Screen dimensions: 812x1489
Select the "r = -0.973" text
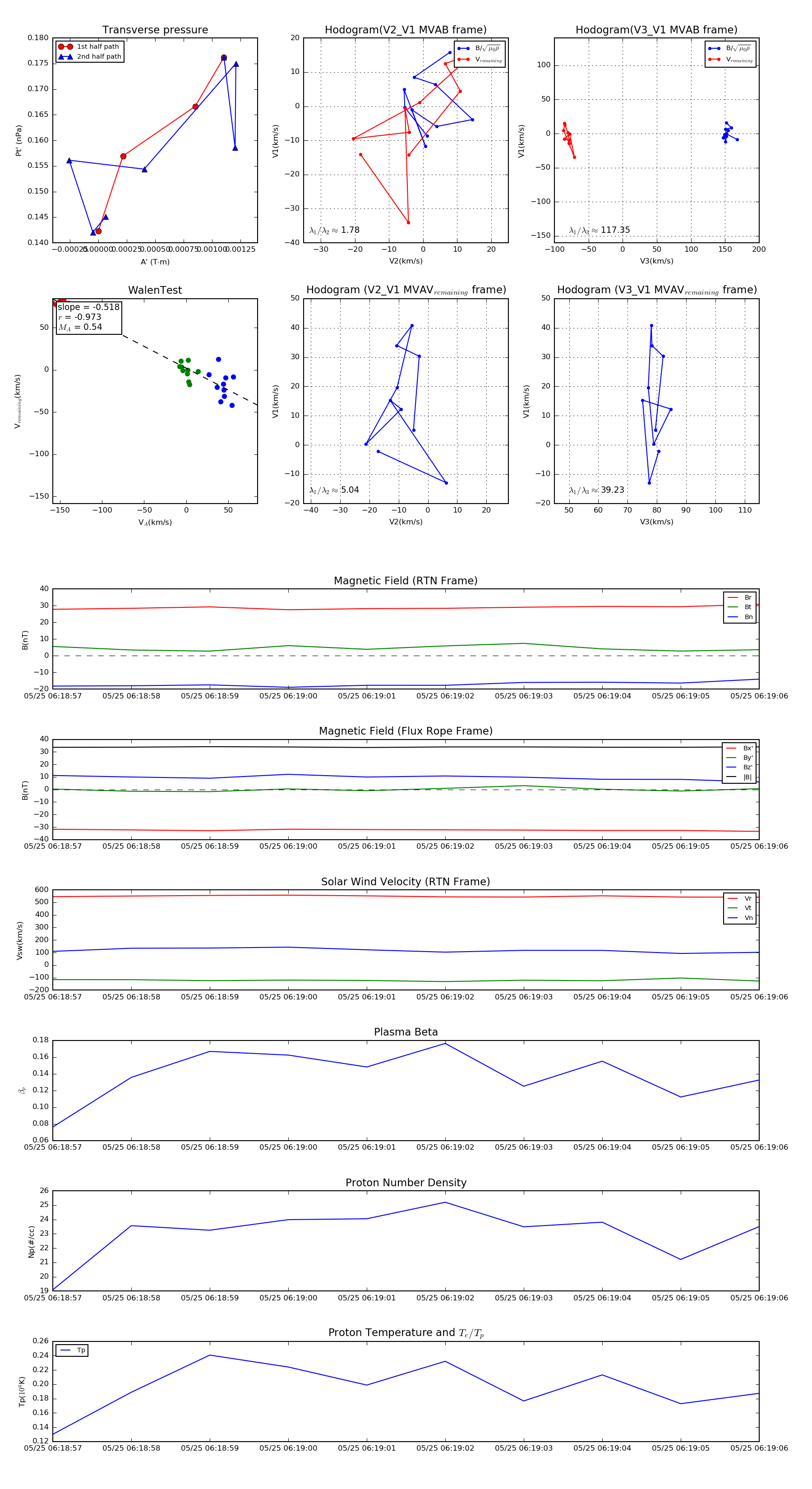pos(80,317)
